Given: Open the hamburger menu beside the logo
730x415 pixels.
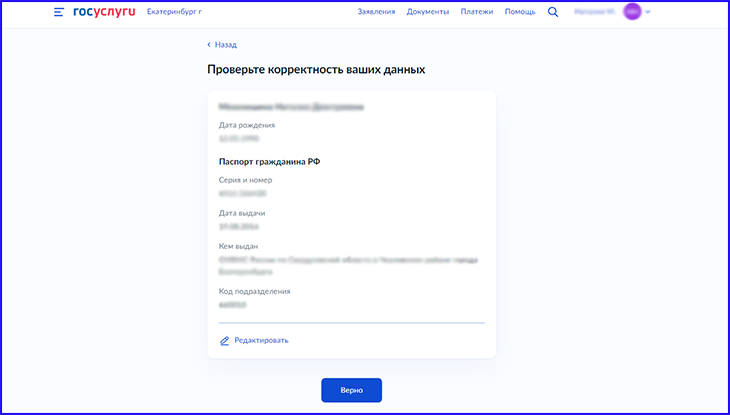Looking at the screenshot, I should [x=59, y=12].
